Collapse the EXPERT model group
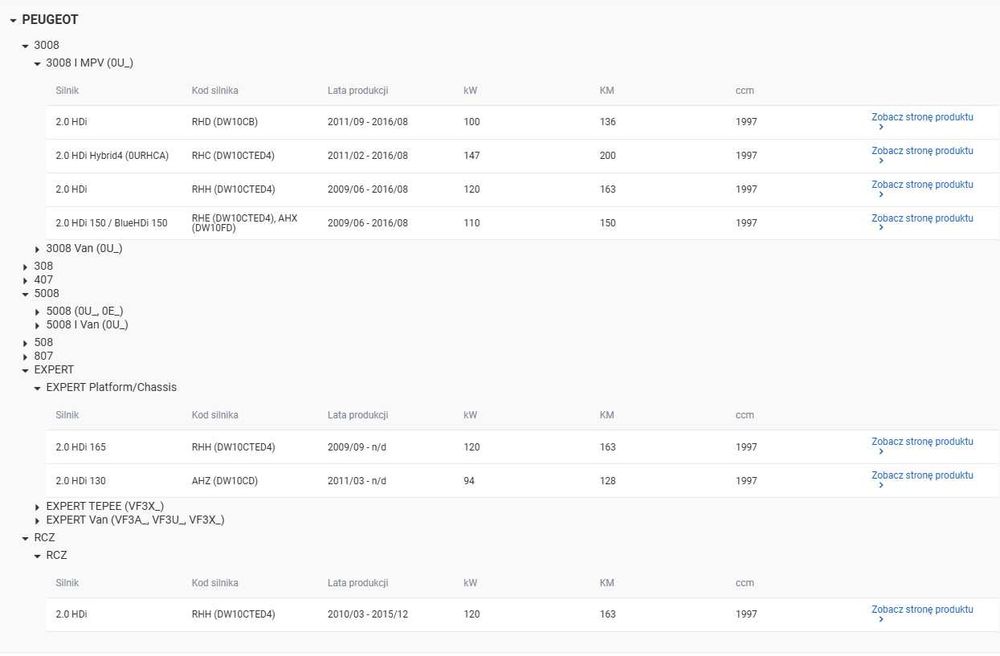The width and height of the screenshot is (1000, 656). click(x=25, y=371)
